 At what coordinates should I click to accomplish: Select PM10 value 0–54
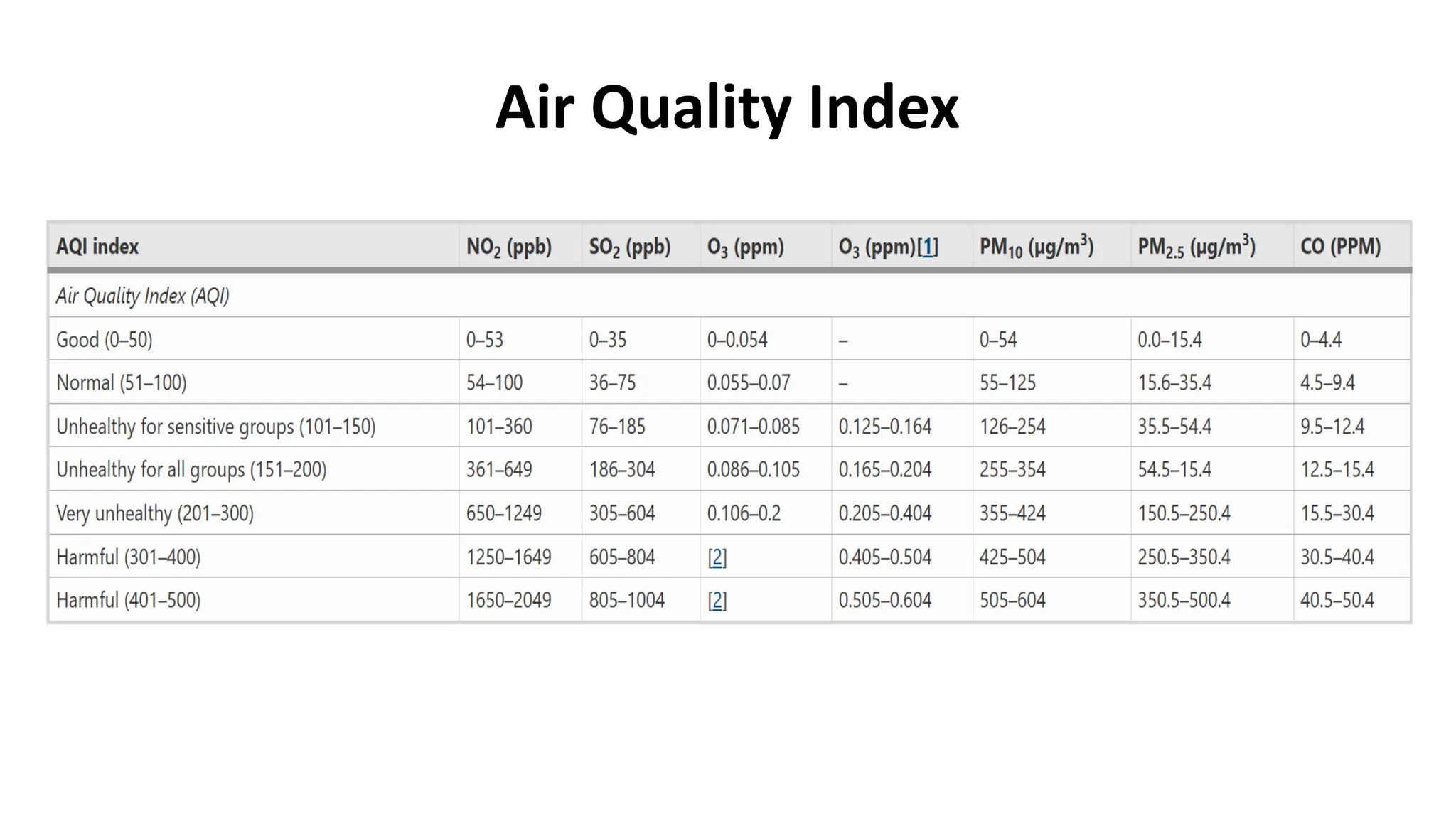[x=998, y=340]
